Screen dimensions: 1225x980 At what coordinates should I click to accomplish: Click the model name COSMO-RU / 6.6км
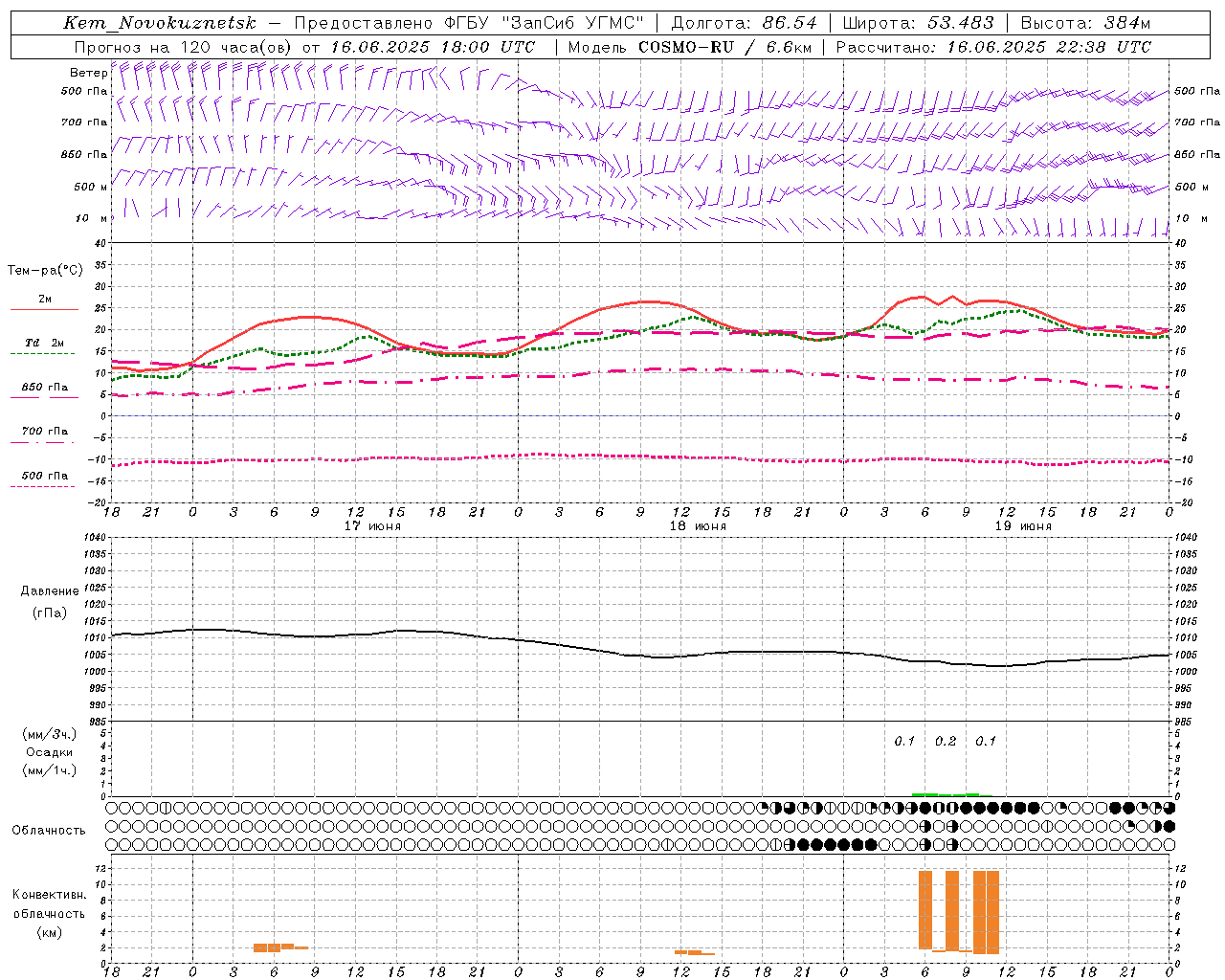coord(725,46)
